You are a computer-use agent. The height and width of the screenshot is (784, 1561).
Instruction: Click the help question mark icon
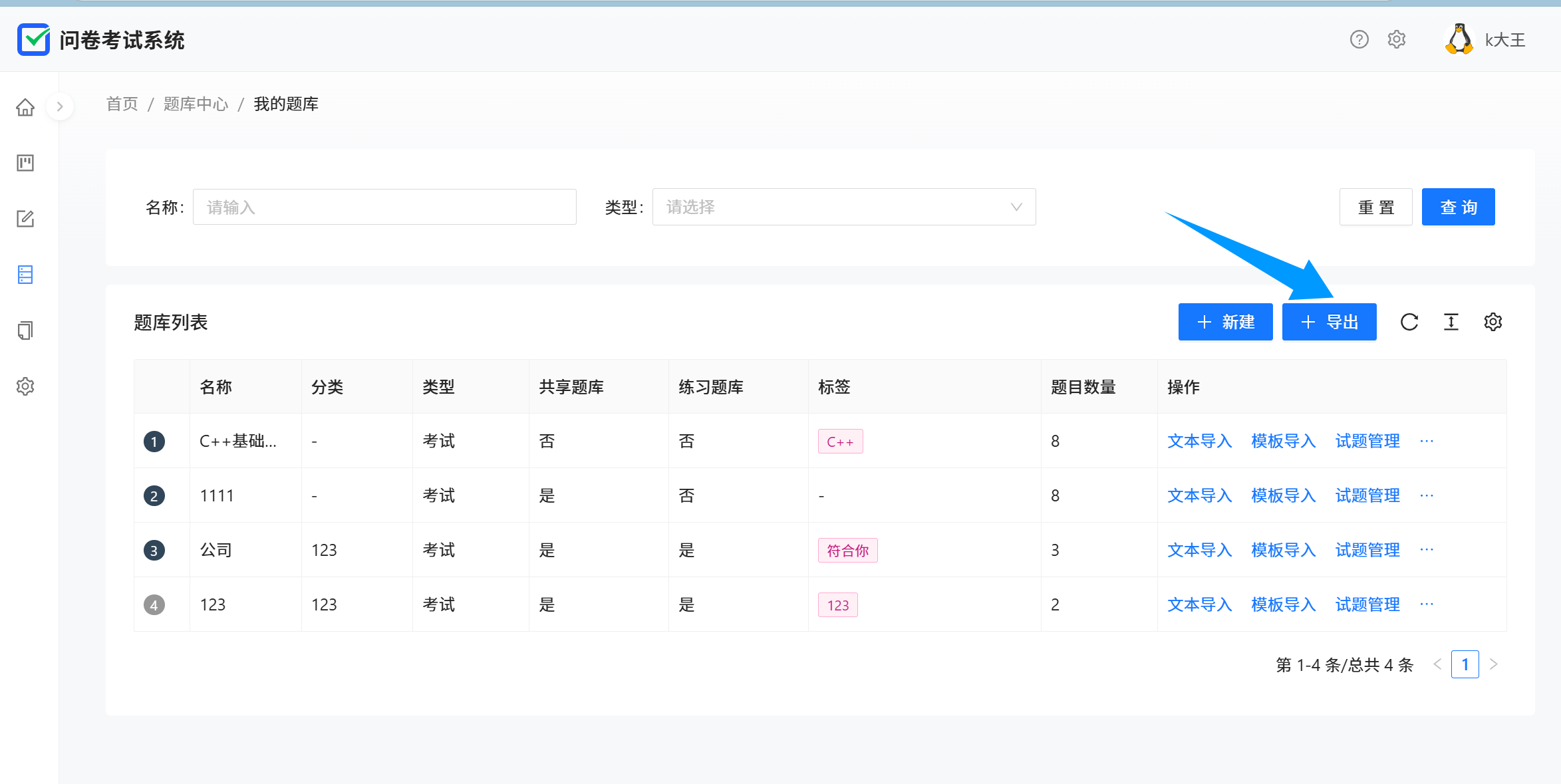point(1359,40)
